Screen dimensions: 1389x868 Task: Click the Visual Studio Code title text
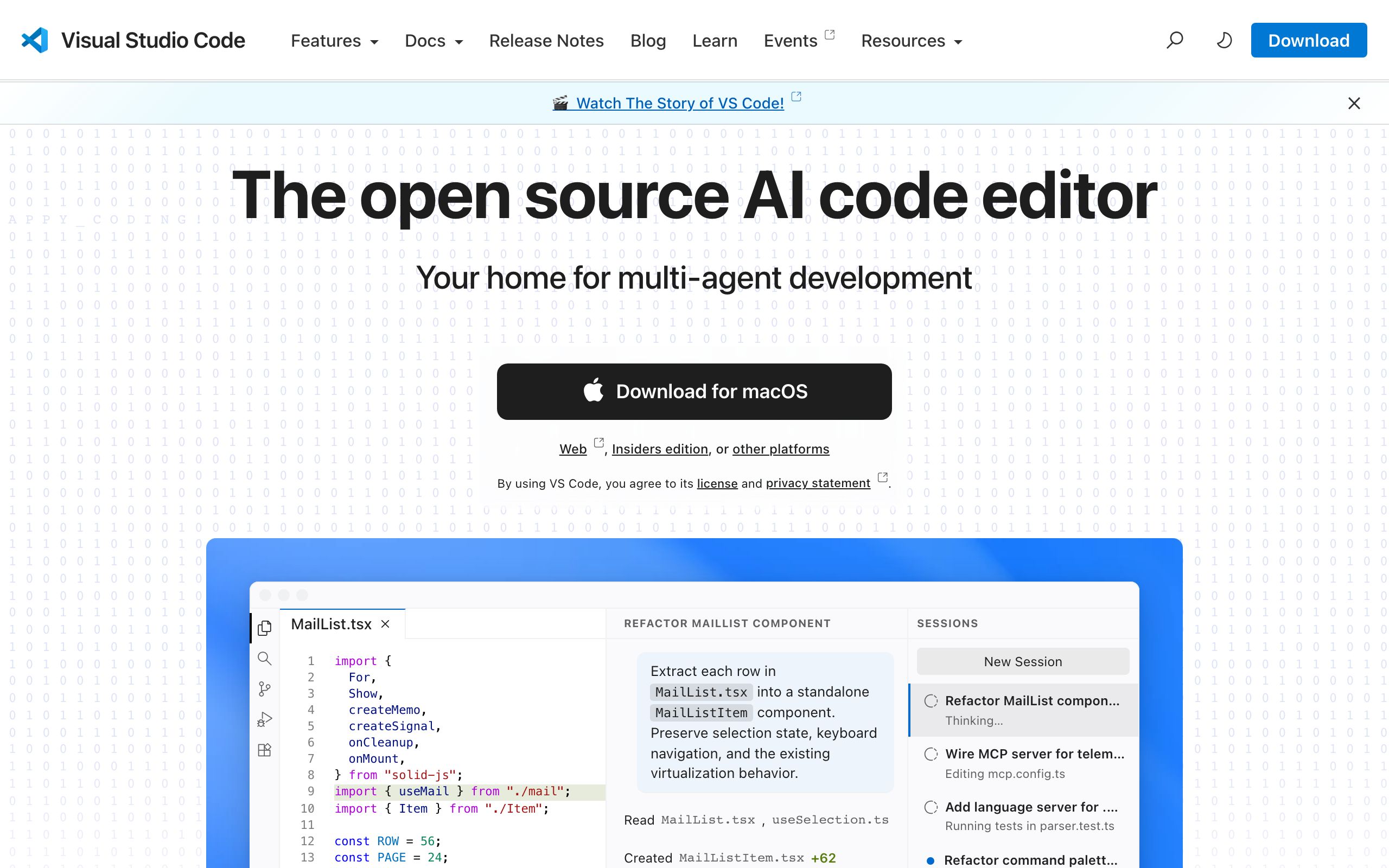coord(153,40)
